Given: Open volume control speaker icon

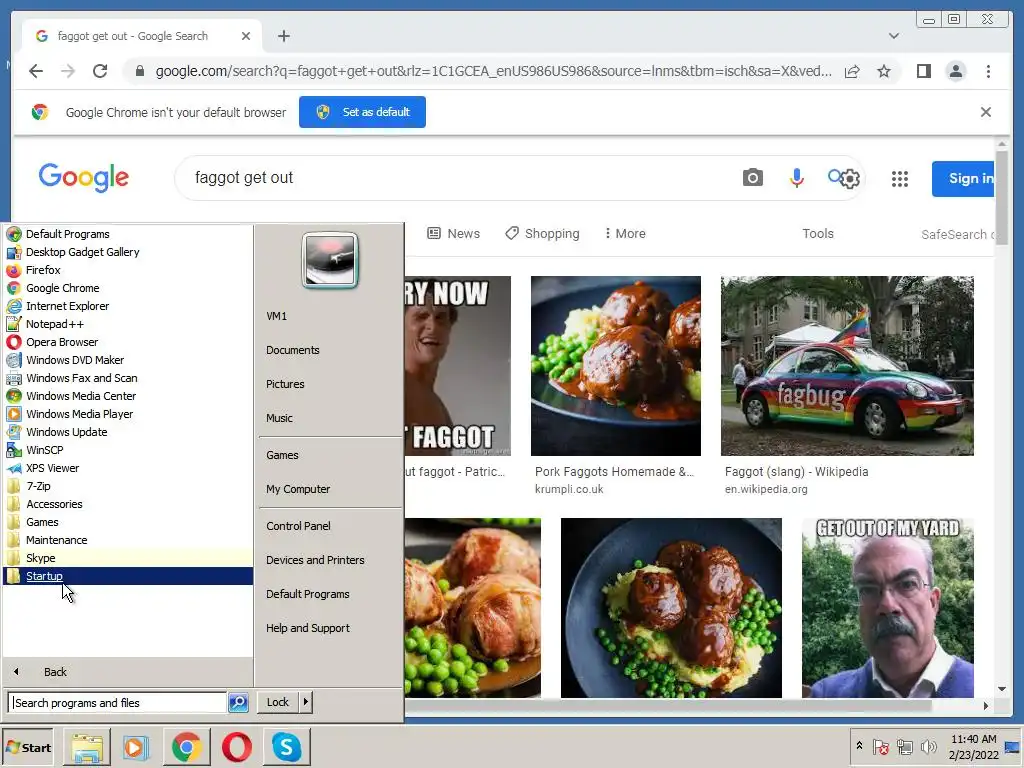Looking at the screenshot, I should [928, 746].
